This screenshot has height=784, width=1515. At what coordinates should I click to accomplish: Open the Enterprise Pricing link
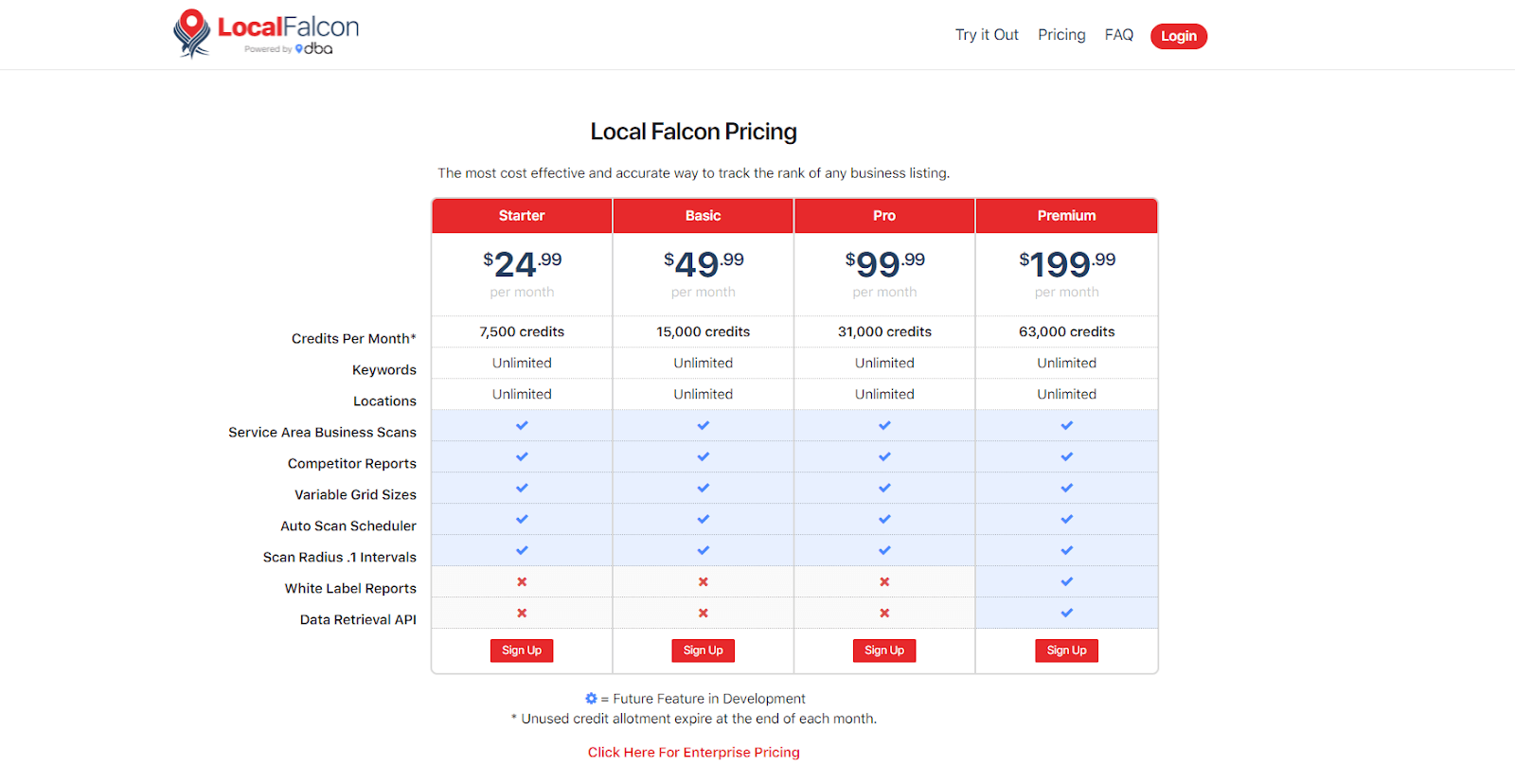(x=693, y=752)
